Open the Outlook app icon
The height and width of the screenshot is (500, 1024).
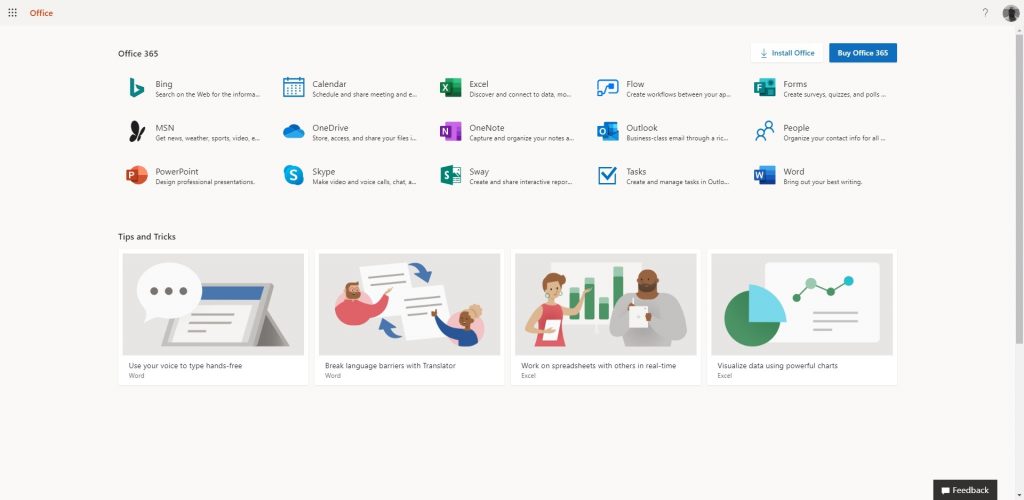click(x=607, y=131)
